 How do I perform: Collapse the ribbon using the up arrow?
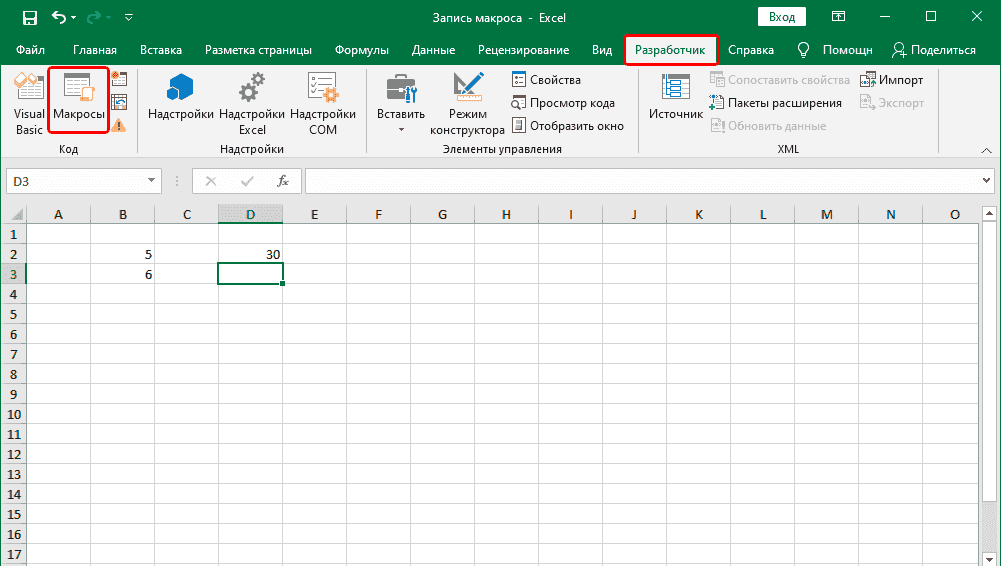[x=985, y=149]
